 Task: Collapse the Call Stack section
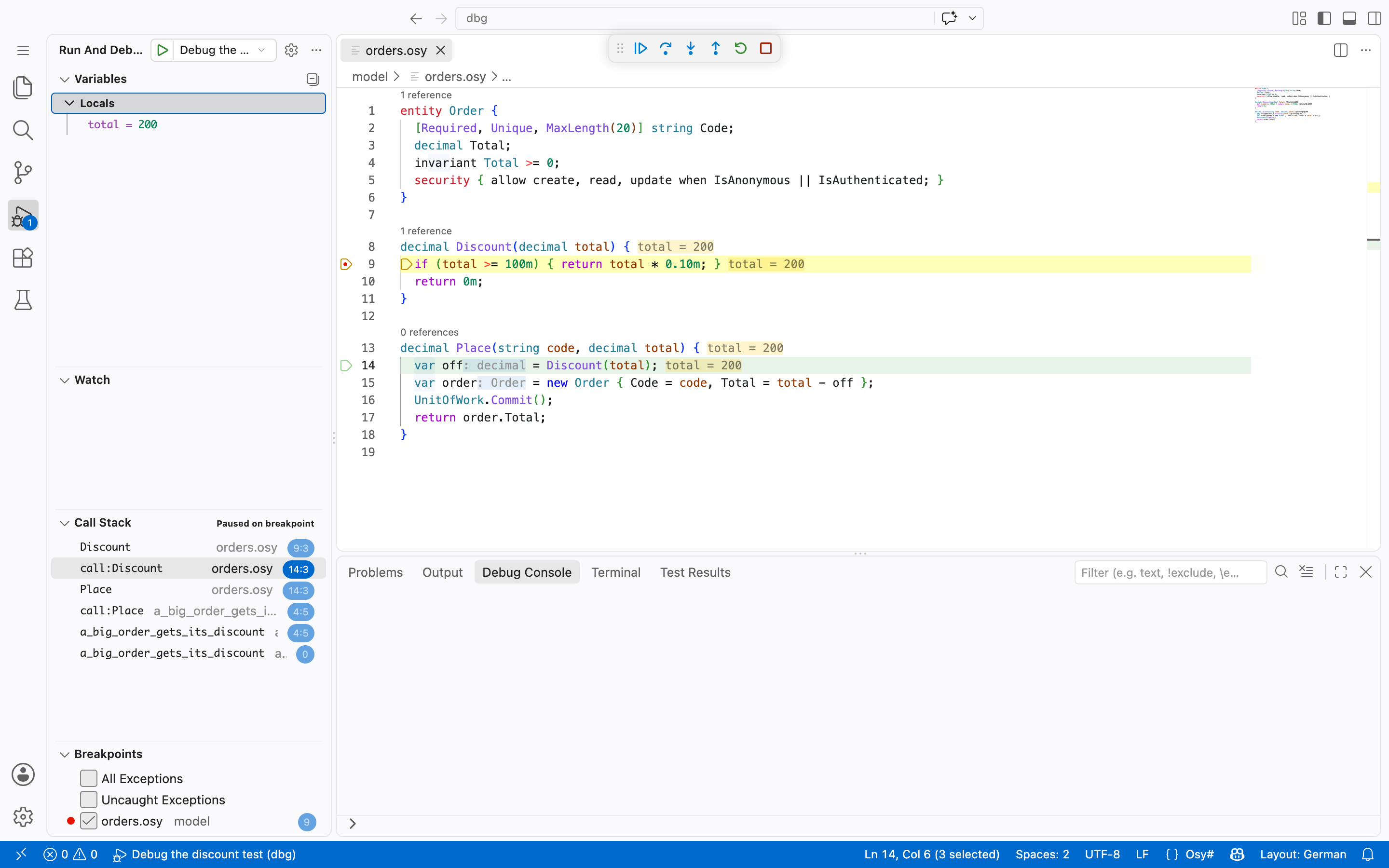(65, 523)
